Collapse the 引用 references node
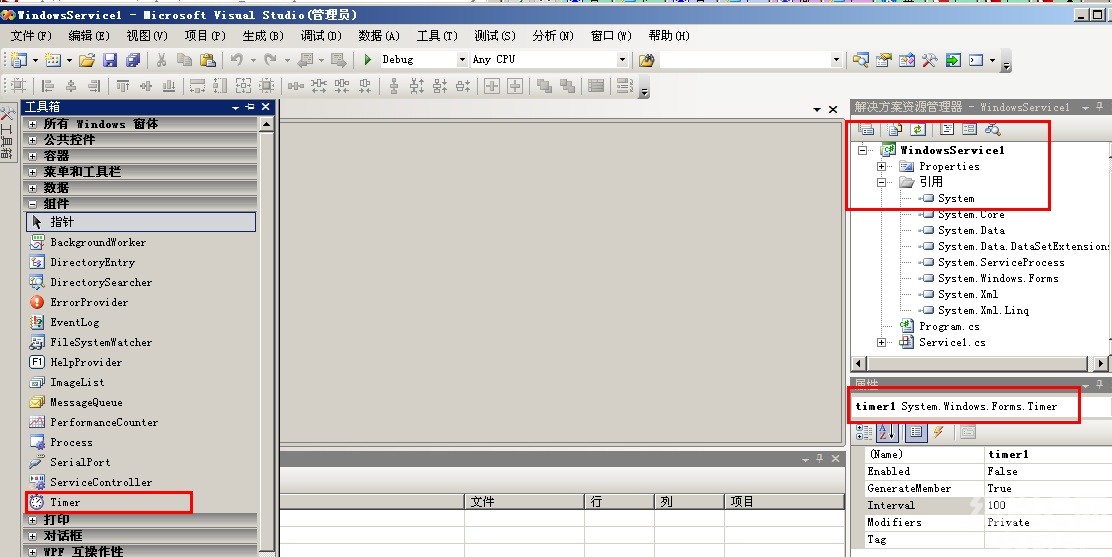This screenshot has width=1112, height=557. [x=882, y=182]
